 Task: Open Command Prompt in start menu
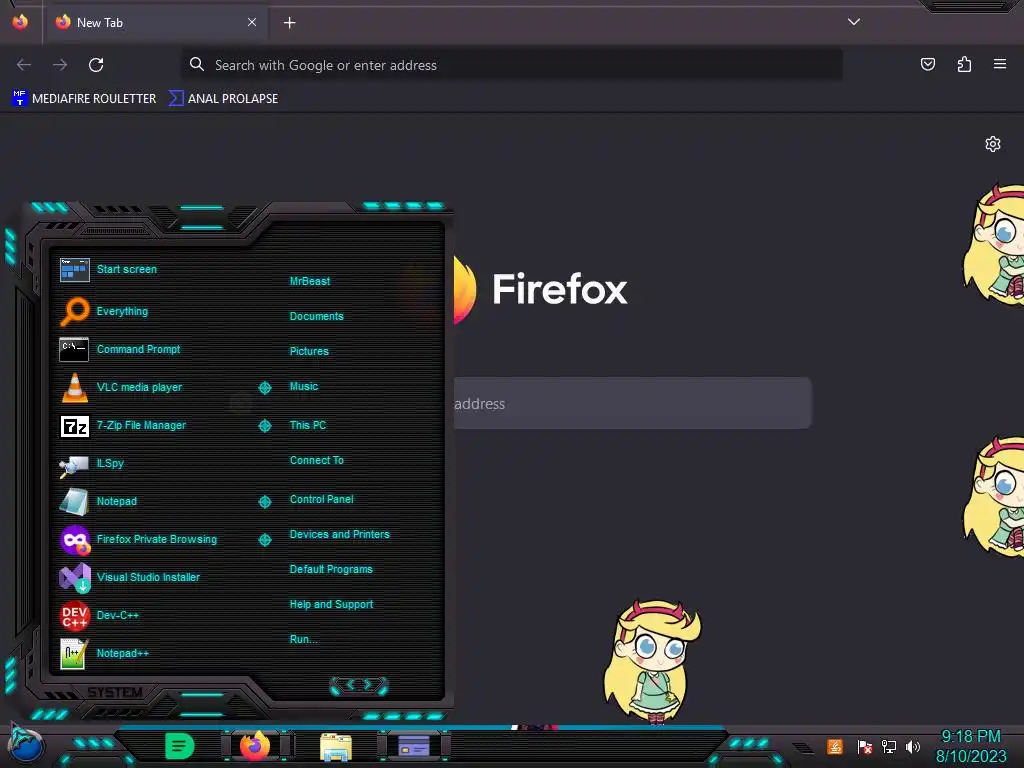coord(120,349)
